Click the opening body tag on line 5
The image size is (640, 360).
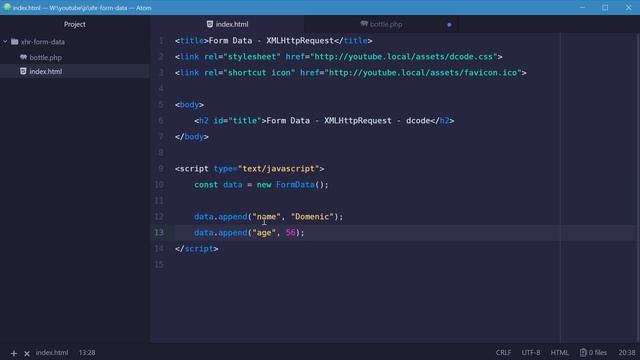coord(189,104)
